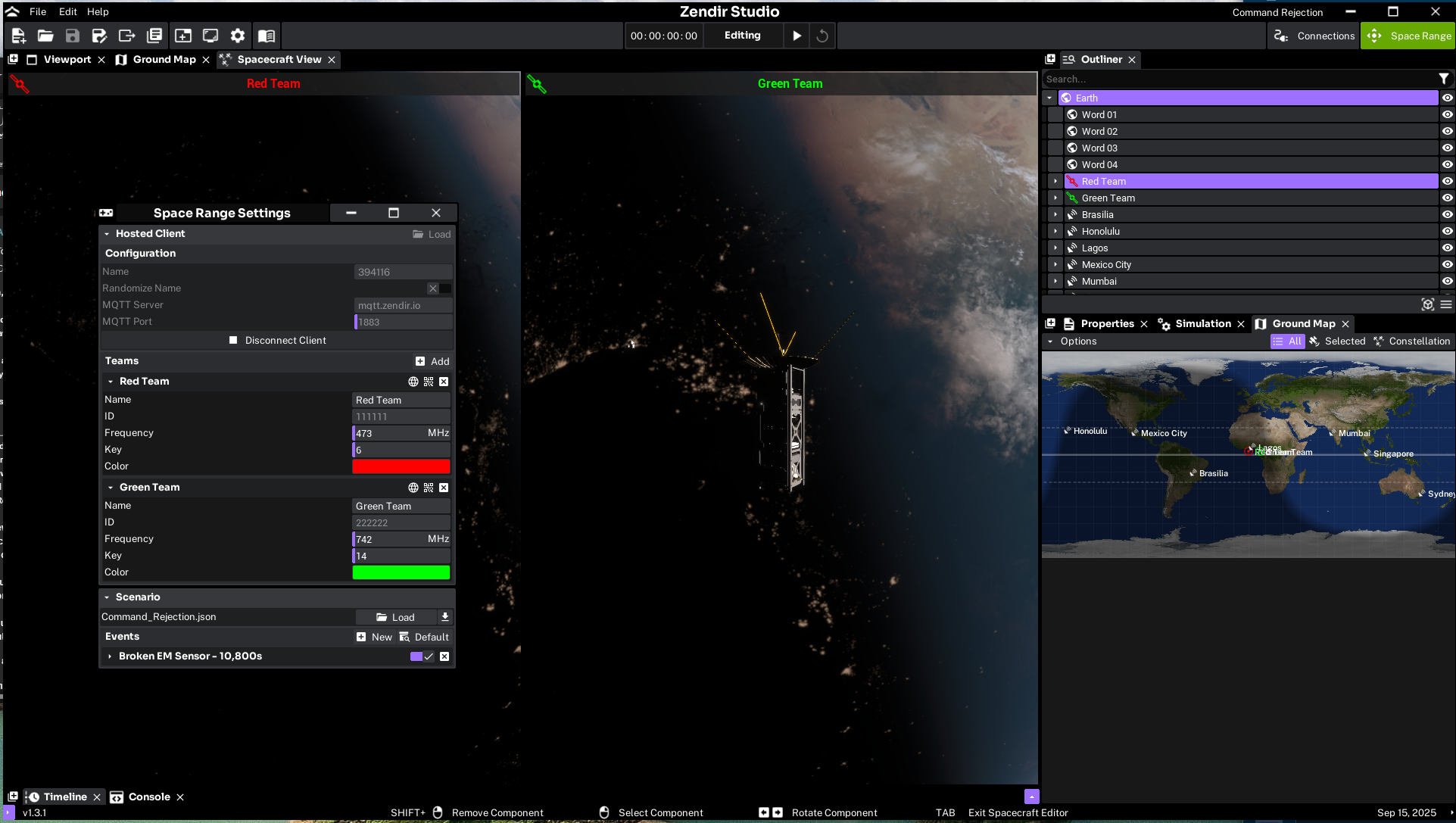The height and width of the screenshot is (823, 1456).
Task: Open the hamburger menu below Outliner
Action: 1446,304
